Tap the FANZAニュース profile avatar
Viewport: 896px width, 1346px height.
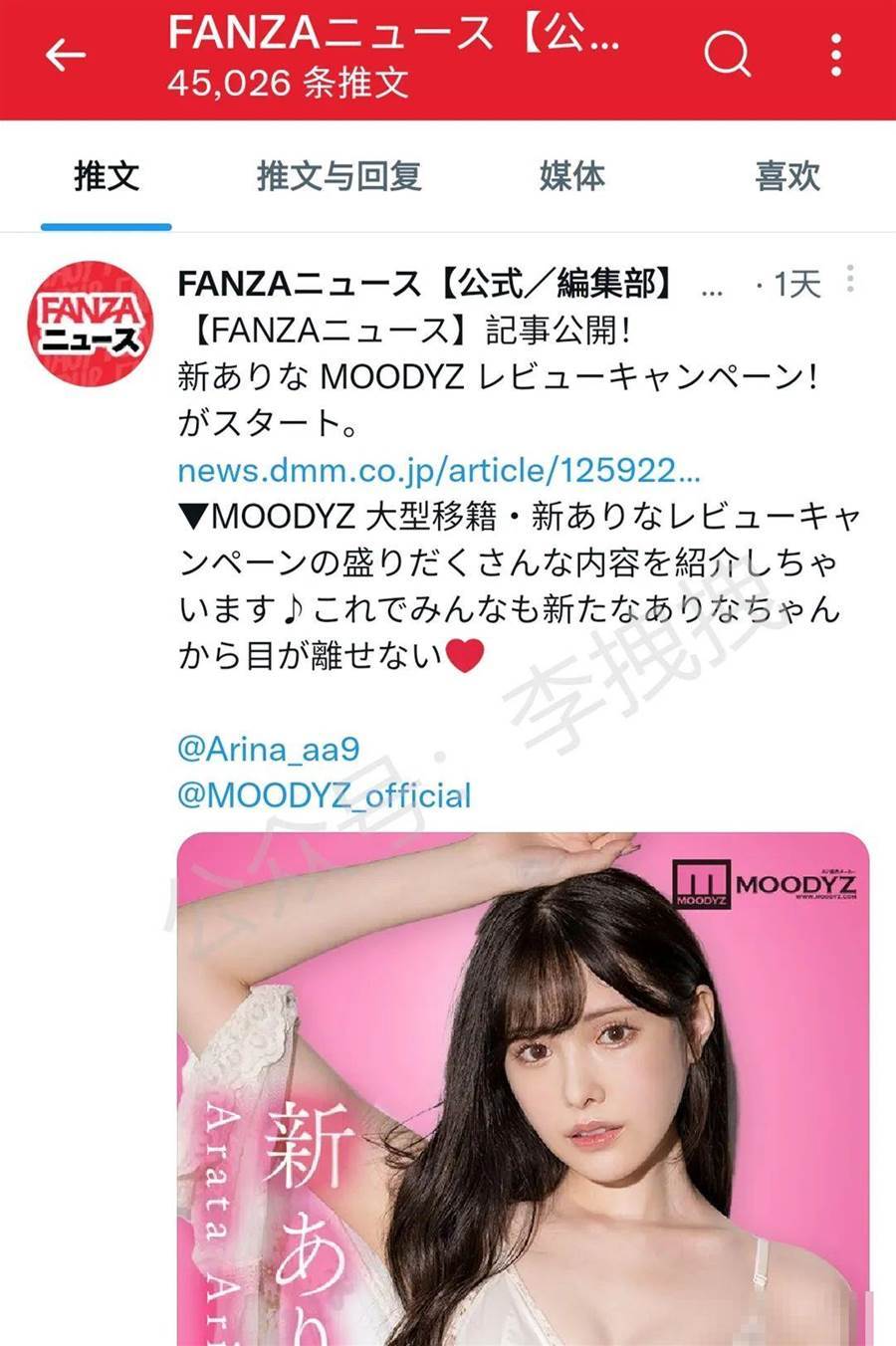pyautogui.click(x=90, y=324)
